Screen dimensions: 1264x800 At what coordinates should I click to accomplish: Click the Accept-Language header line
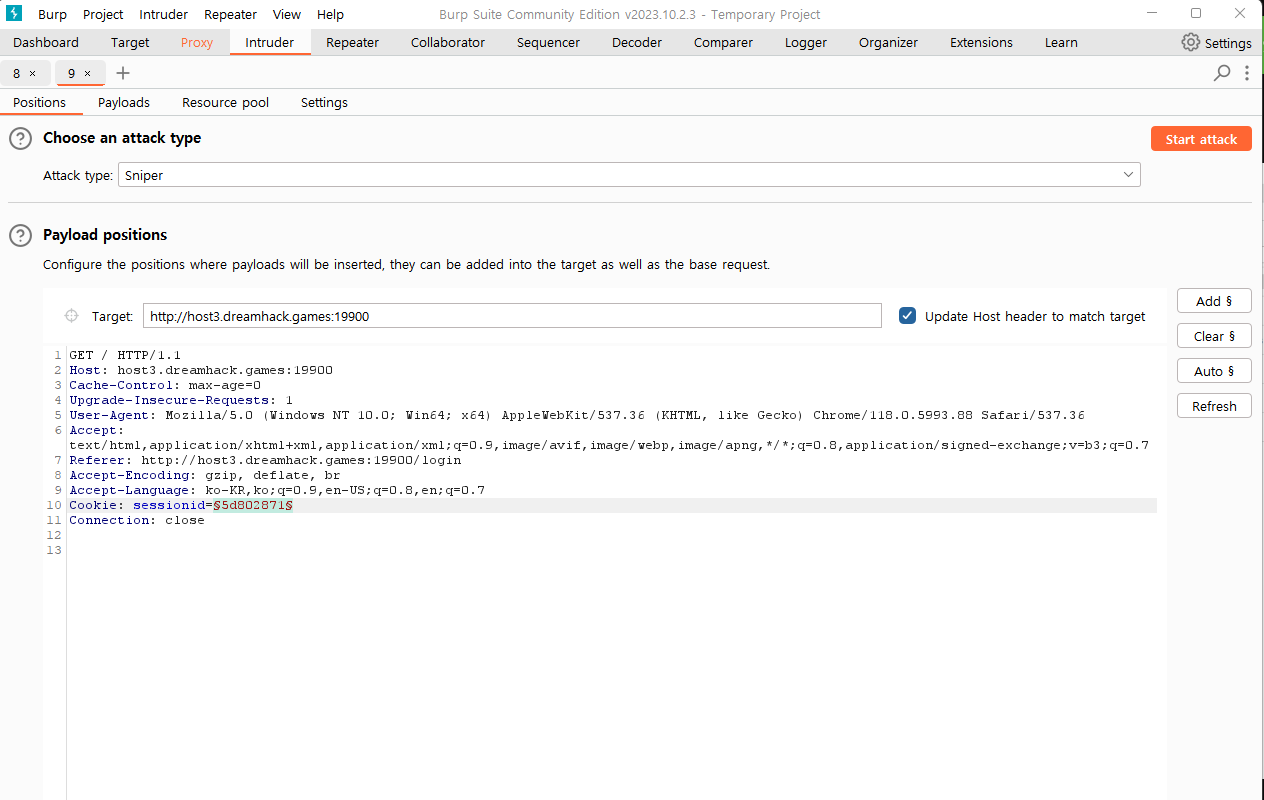277,490
